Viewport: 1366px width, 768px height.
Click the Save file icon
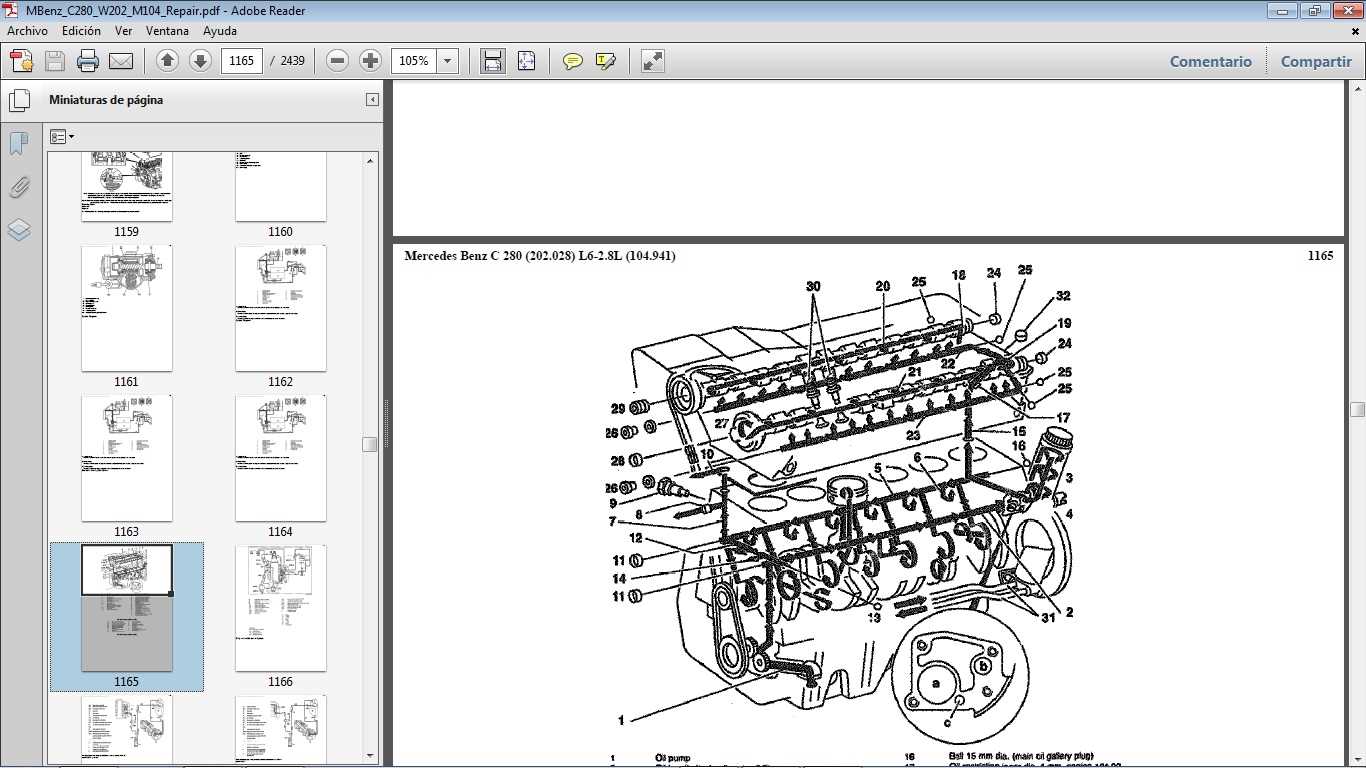pyautogui.click(x=55, y=61)
